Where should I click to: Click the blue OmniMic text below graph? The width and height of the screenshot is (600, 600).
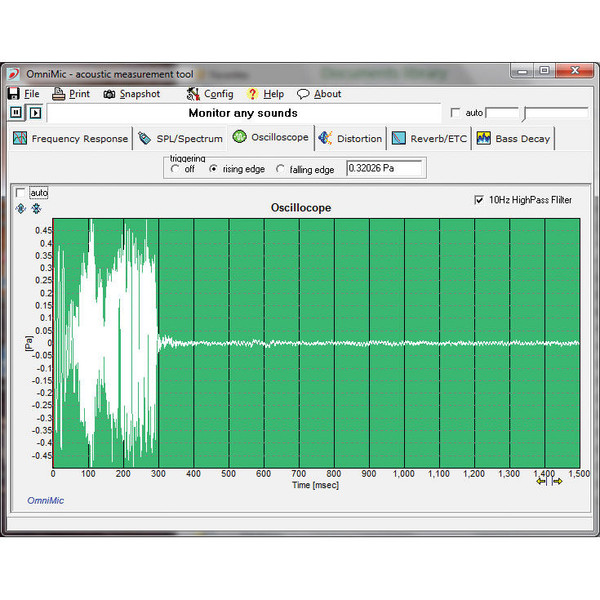pyautogui.click(x=46, y=500)
